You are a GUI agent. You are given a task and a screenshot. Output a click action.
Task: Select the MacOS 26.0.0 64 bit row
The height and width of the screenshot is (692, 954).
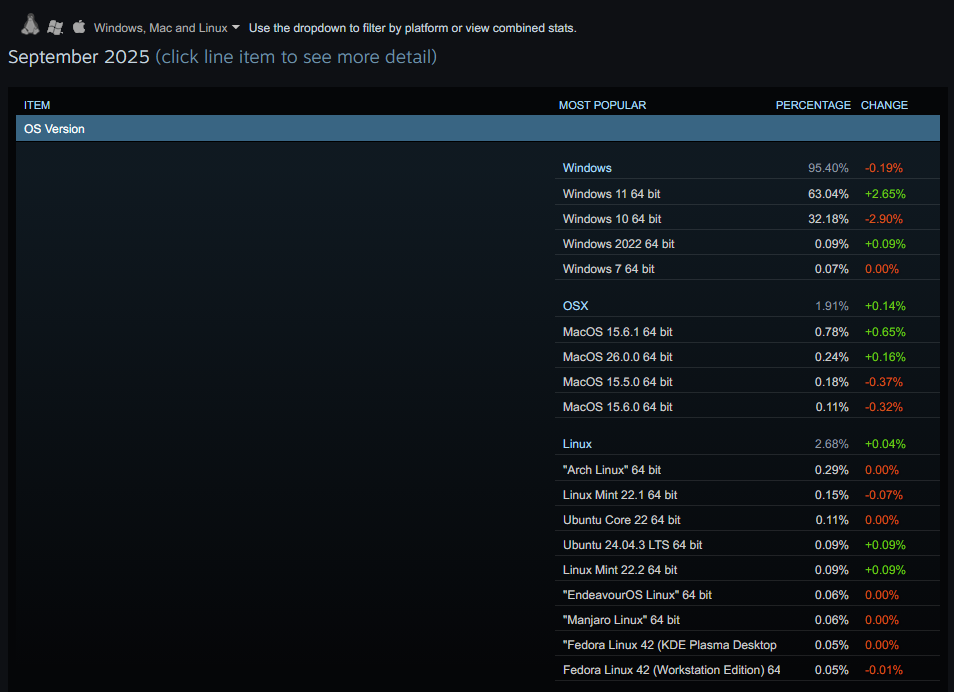pos(747,357)
